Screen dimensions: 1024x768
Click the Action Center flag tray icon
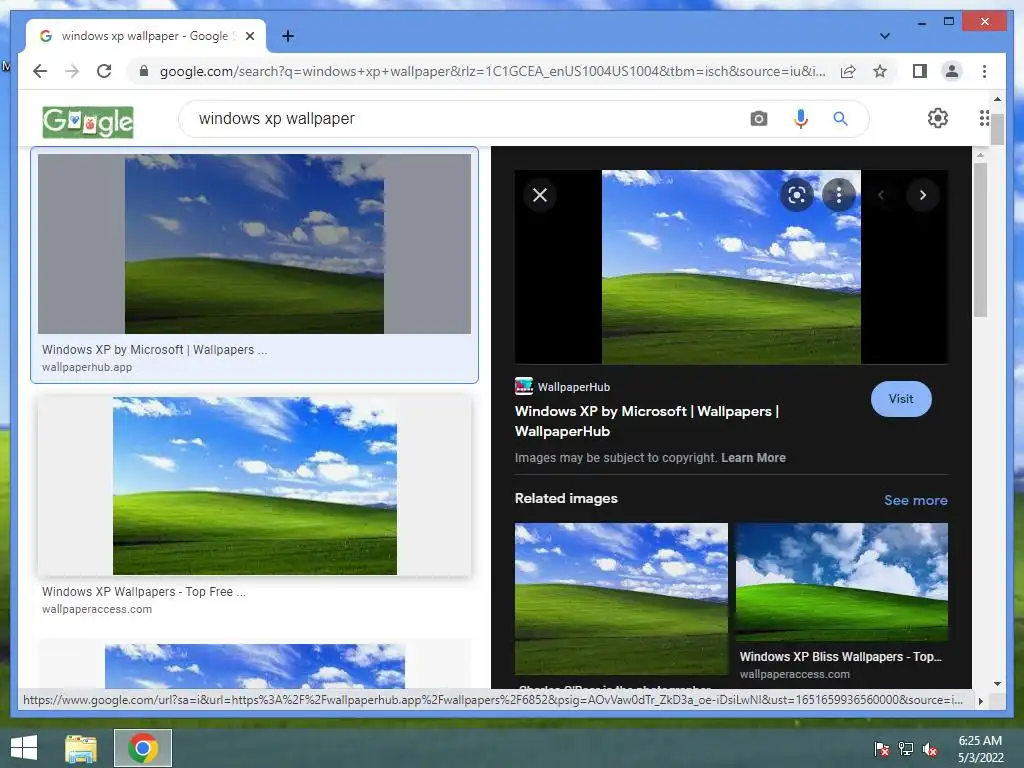882,749
